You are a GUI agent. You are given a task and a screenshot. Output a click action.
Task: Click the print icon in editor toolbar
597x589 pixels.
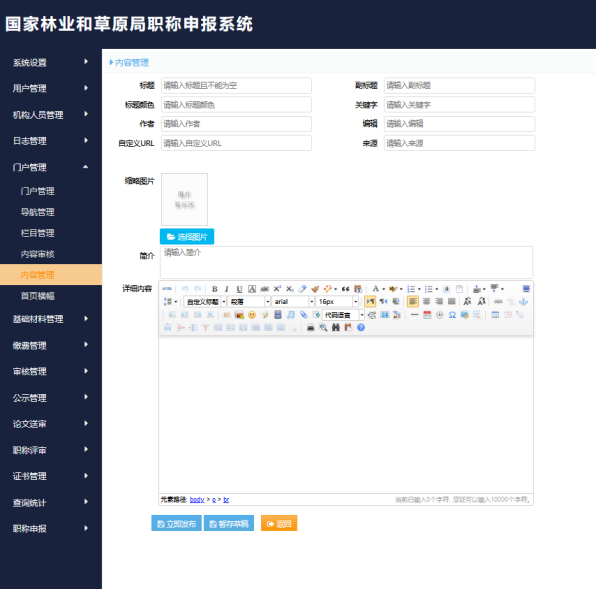311,327
